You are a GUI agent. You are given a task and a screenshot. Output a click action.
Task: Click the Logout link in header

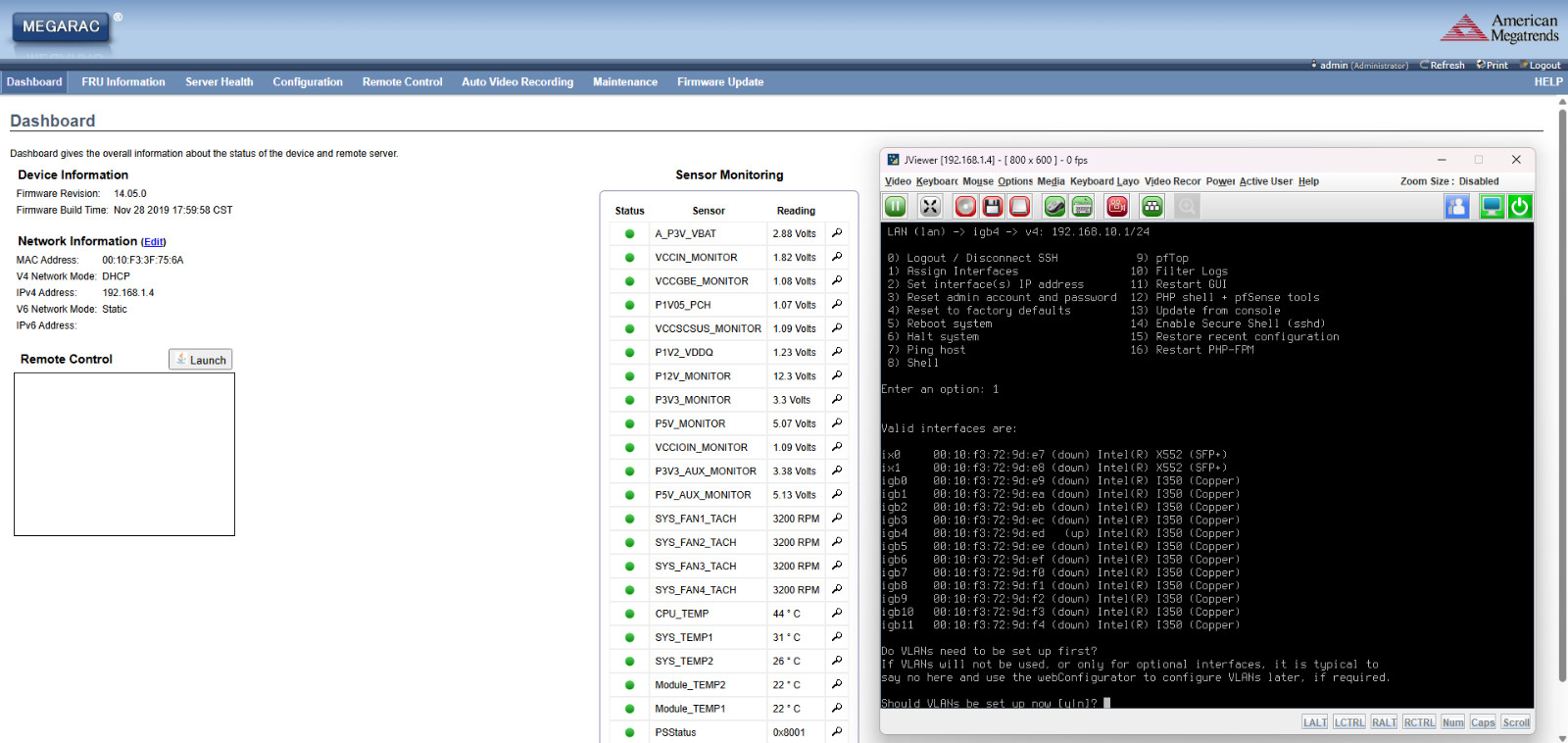pyautogui.click(x=1543, y=66)
